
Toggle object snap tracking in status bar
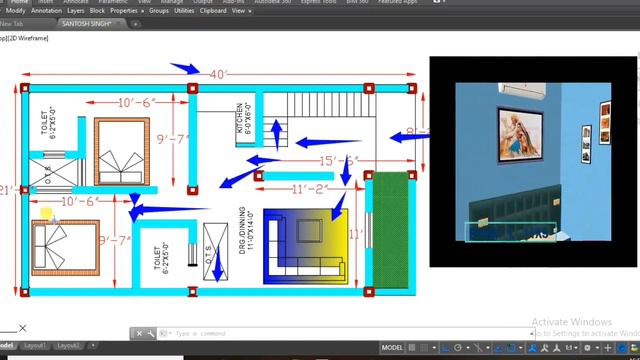click(498, 348)
